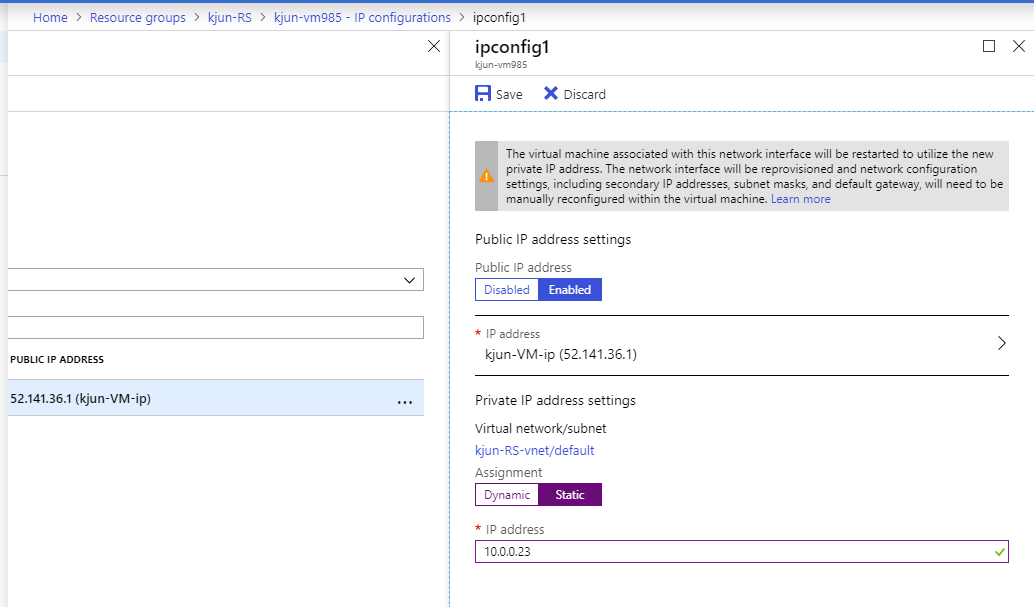Open the ellipsis menu for 52.141.36.1 row
1034x607 pixels.
405,402
